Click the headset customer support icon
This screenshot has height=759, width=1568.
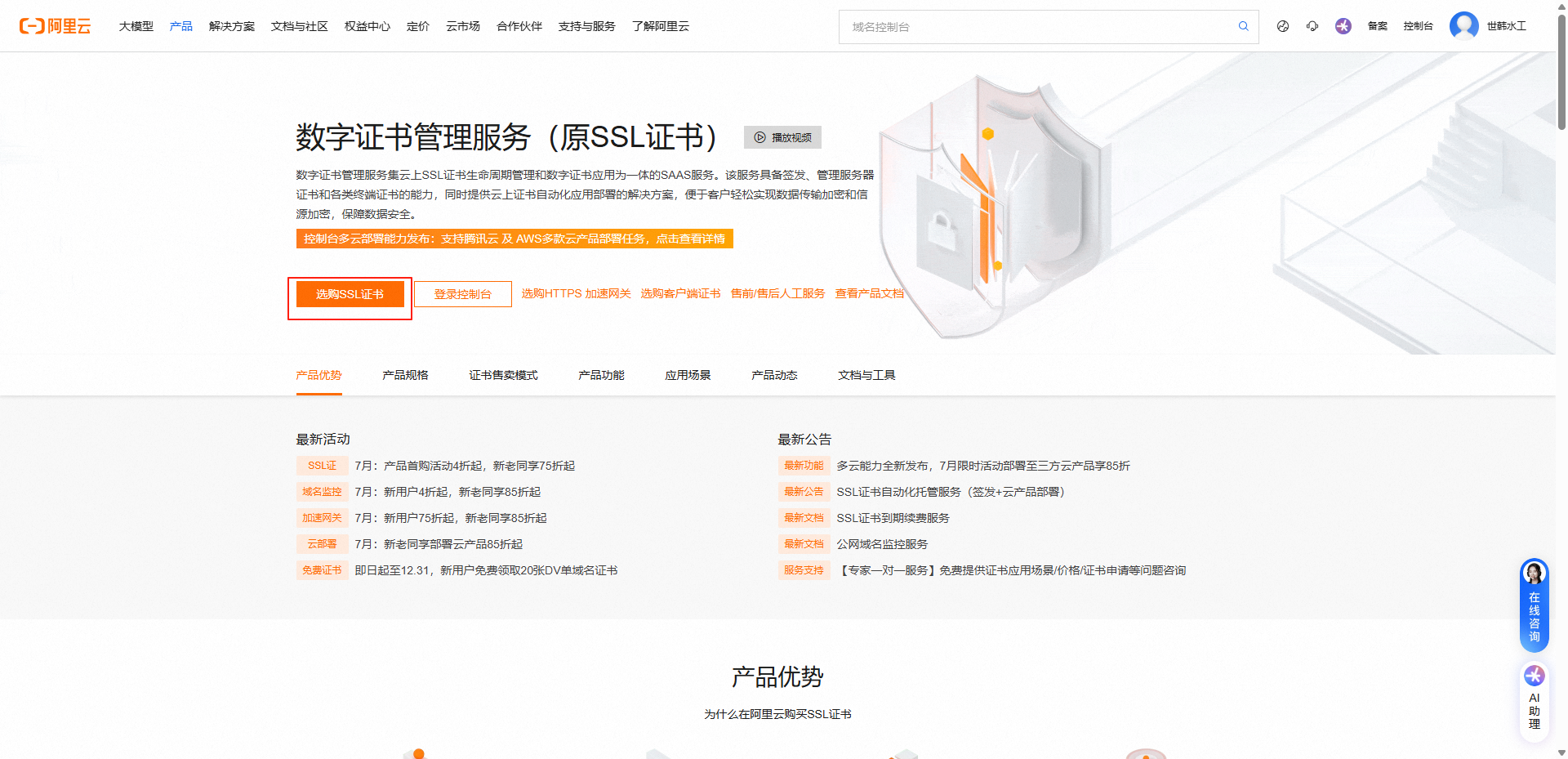pos(1312,26)
